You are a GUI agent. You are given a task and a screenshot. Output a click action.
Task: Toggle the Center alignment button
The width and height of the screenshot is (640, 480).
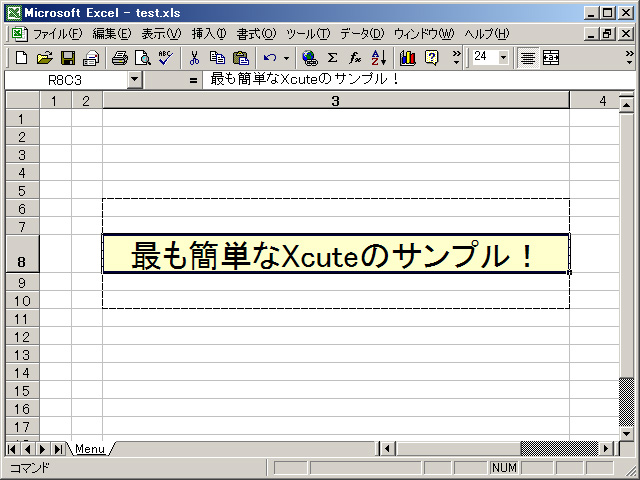tap(527, 58)
